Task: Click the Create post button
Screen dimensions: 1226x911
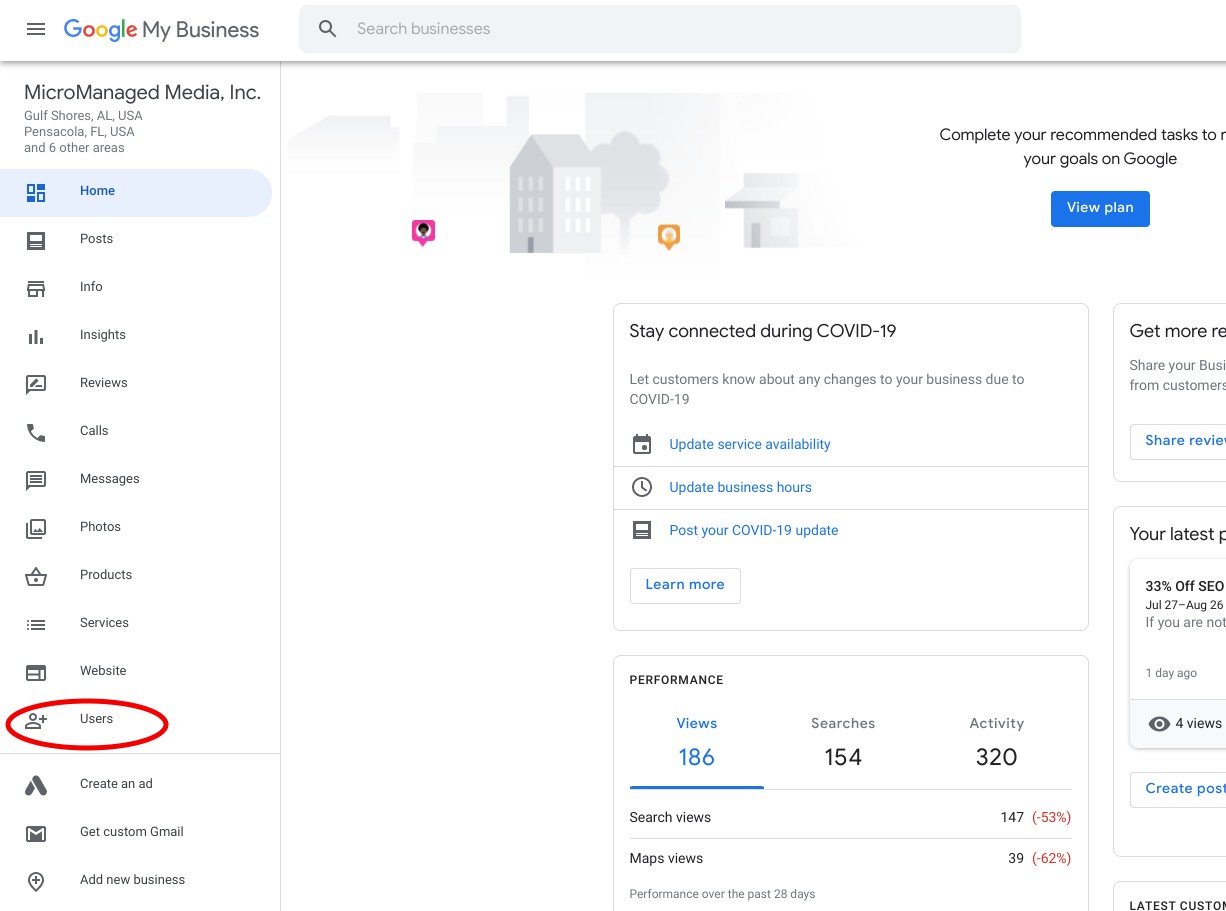Action: pyautogui.click(x=1178, y=789)
